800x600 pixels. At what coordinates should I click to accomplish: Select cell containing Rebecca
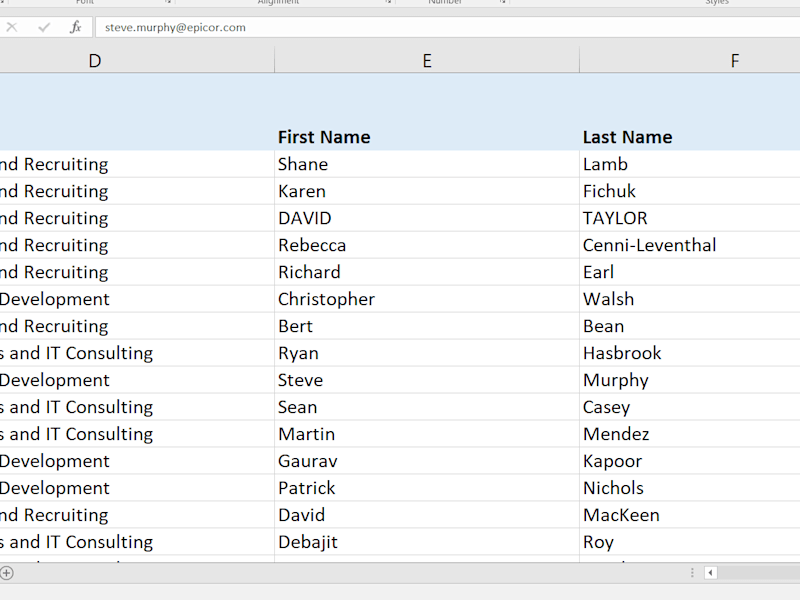pyautogui.click(x=427, y=245)
